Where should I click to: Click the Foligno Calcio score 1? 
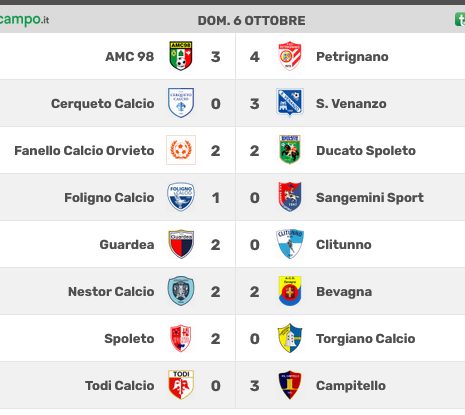pyautogui.click(x=216, y=198)
